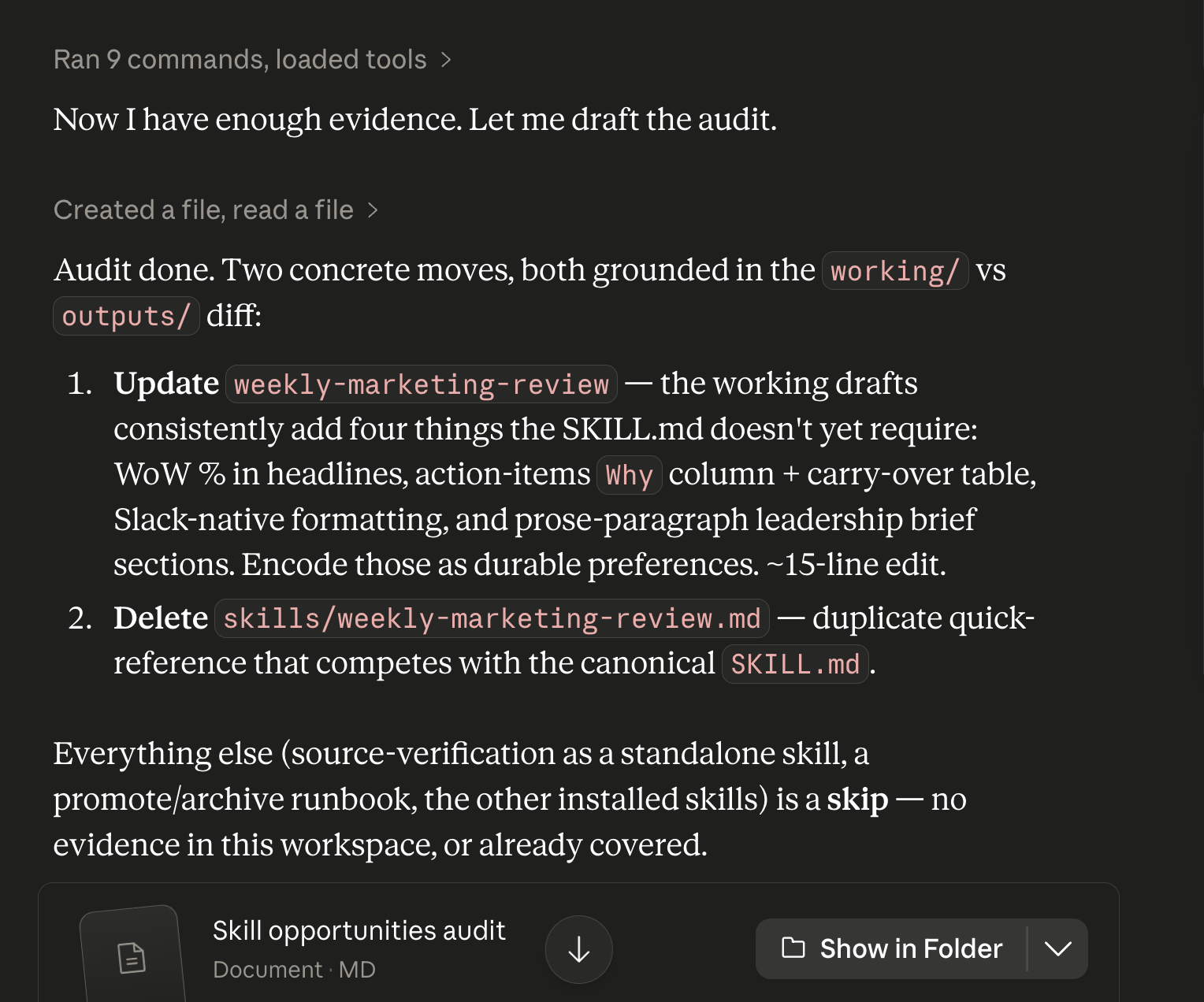This screenshot has width=1204, height=1002.
Task: Click the 'weekly-marketing-review' code tag
Action: (422, 384)
